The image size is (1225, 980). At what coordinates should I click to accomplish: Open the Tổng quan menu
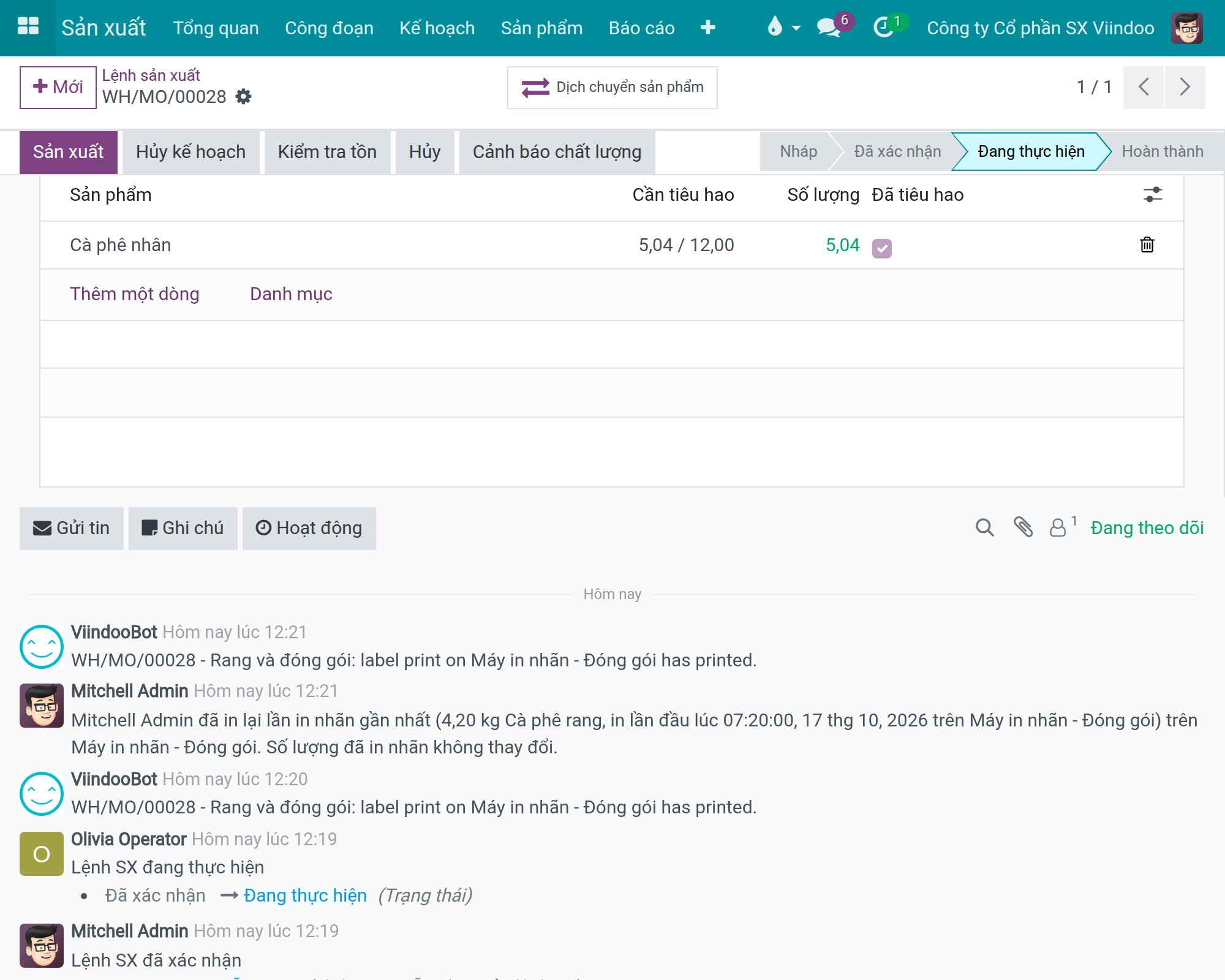pos(216,28)
